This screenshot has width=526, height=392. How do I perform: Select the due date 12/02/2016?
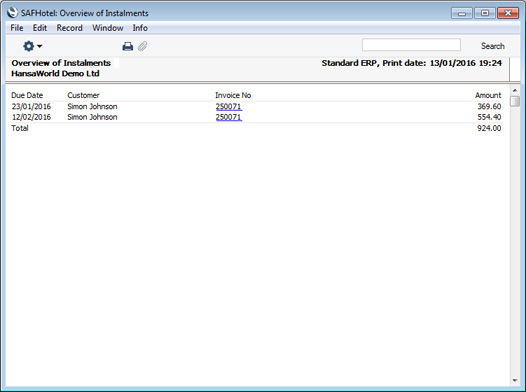pyautogui.click(x=31, y=117)
